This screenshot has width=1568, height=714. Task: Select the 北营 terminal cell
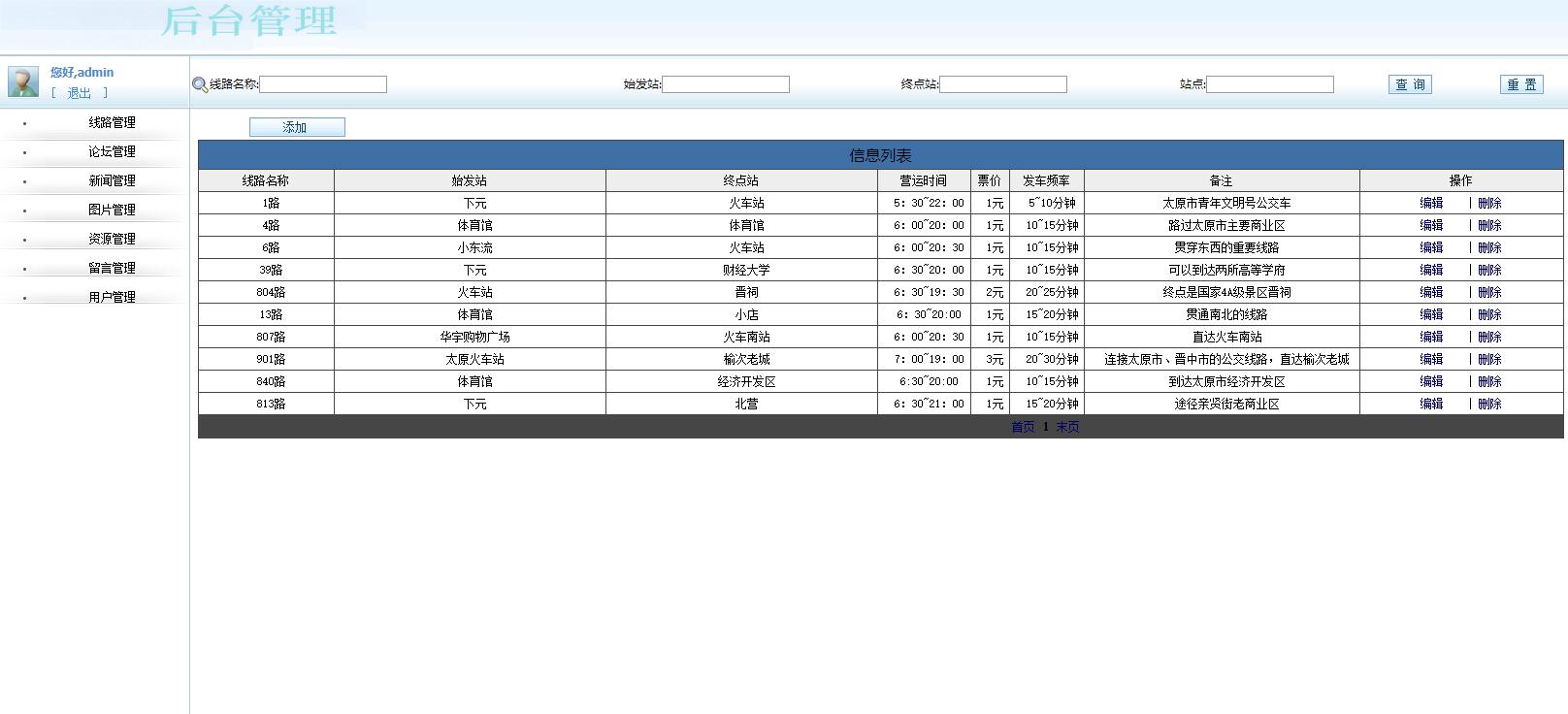[x=741, y=404]
